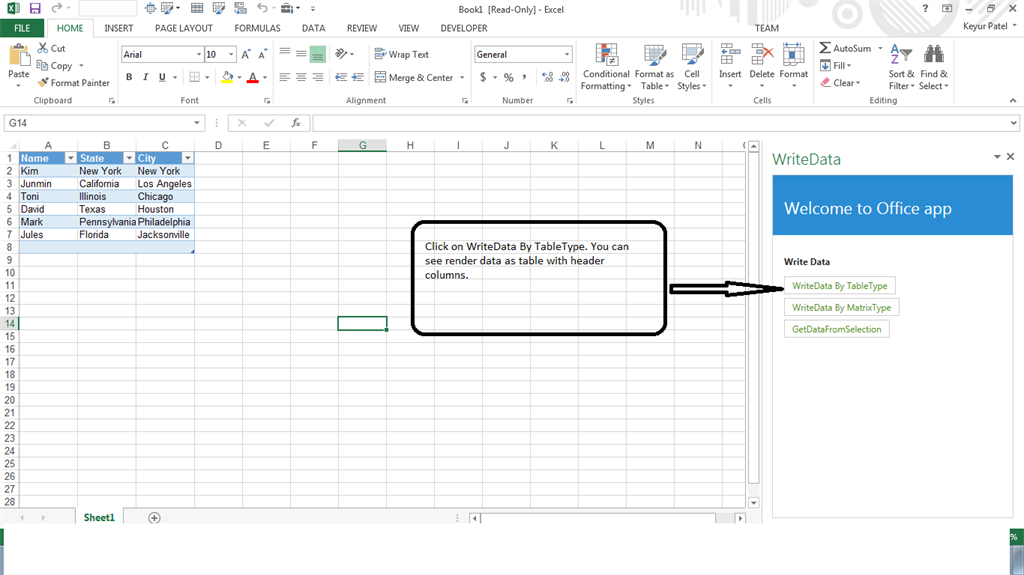1024x575 pixels.
Task: Open Sort & Filter
Action: [901, 67]
